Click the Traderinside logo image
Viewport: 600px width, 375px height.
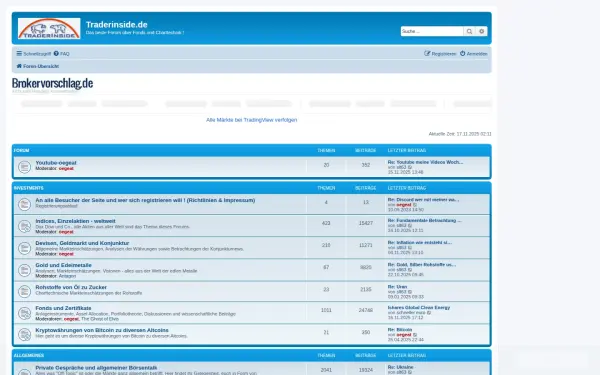49,28
